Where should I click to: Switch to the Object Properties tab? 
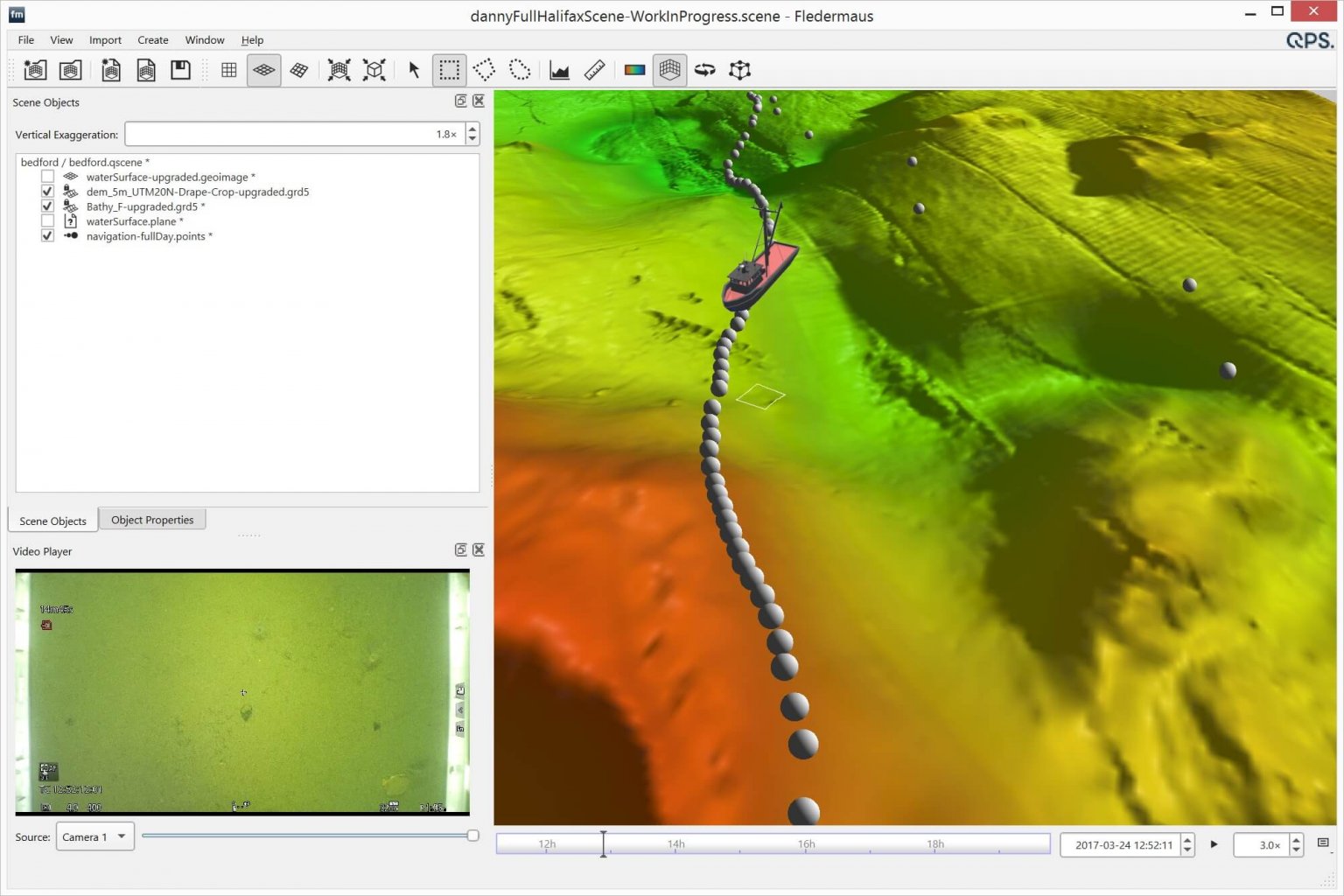(152, 520)
